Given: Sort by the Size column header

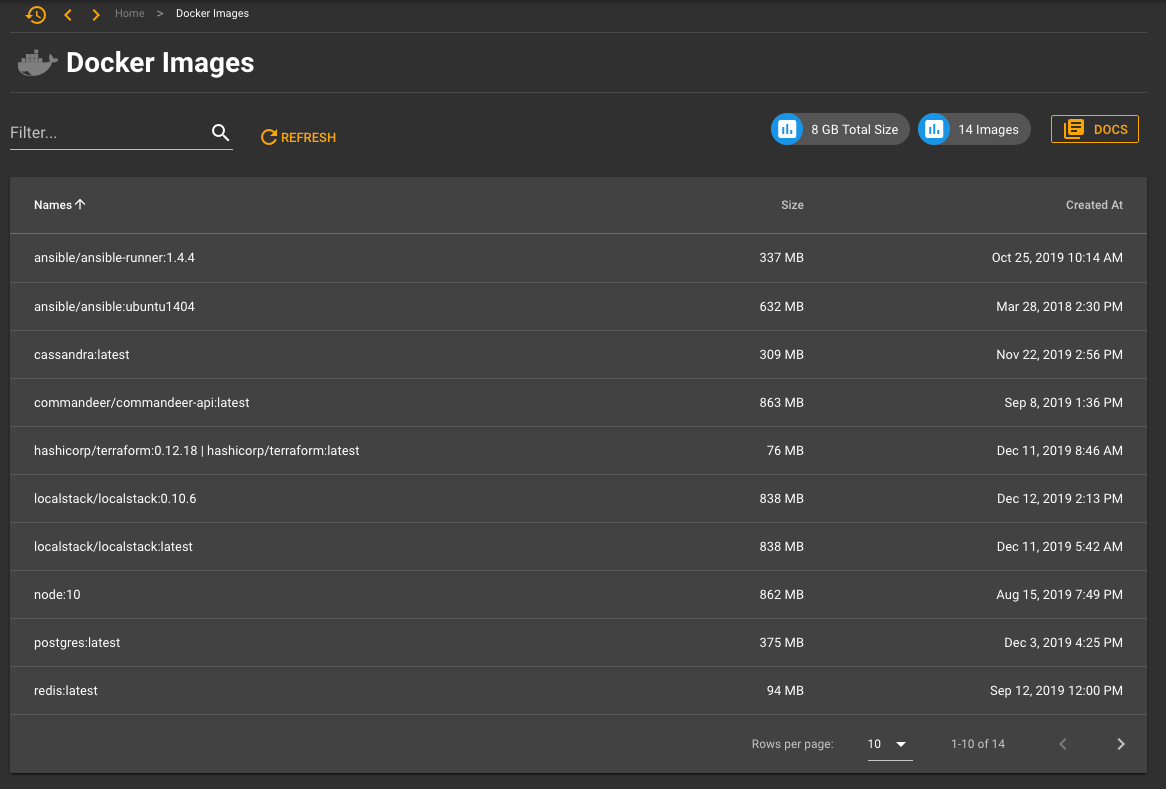Looking at the screenshot, I should click(792, 205).
